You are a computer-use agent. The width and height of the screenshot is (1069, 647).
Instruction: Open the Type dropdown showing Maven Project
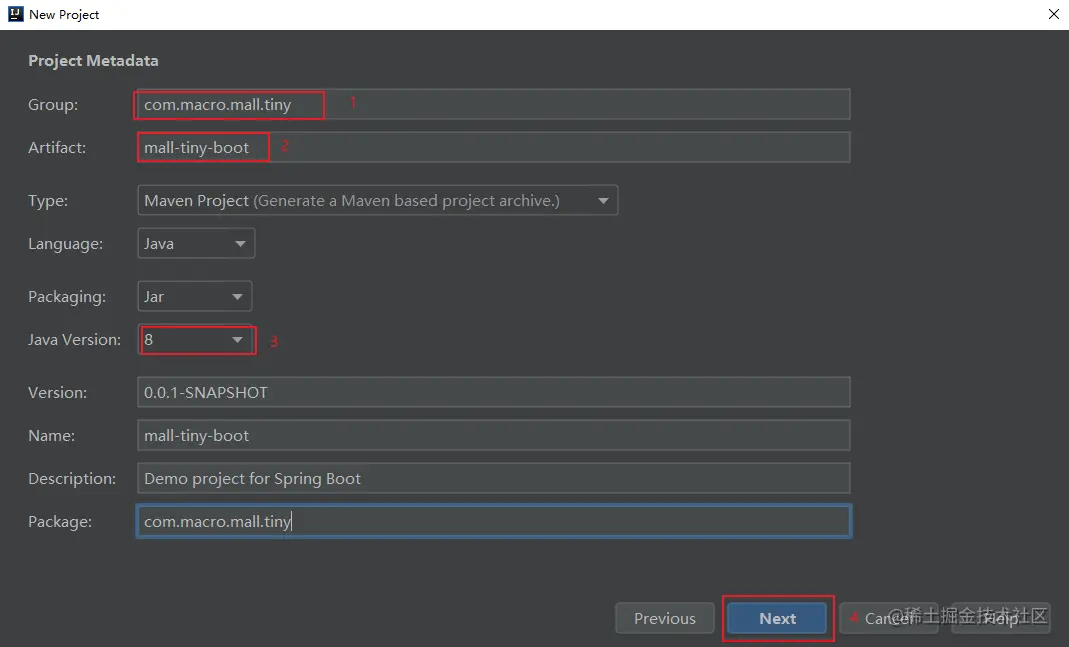click(378, 200)
